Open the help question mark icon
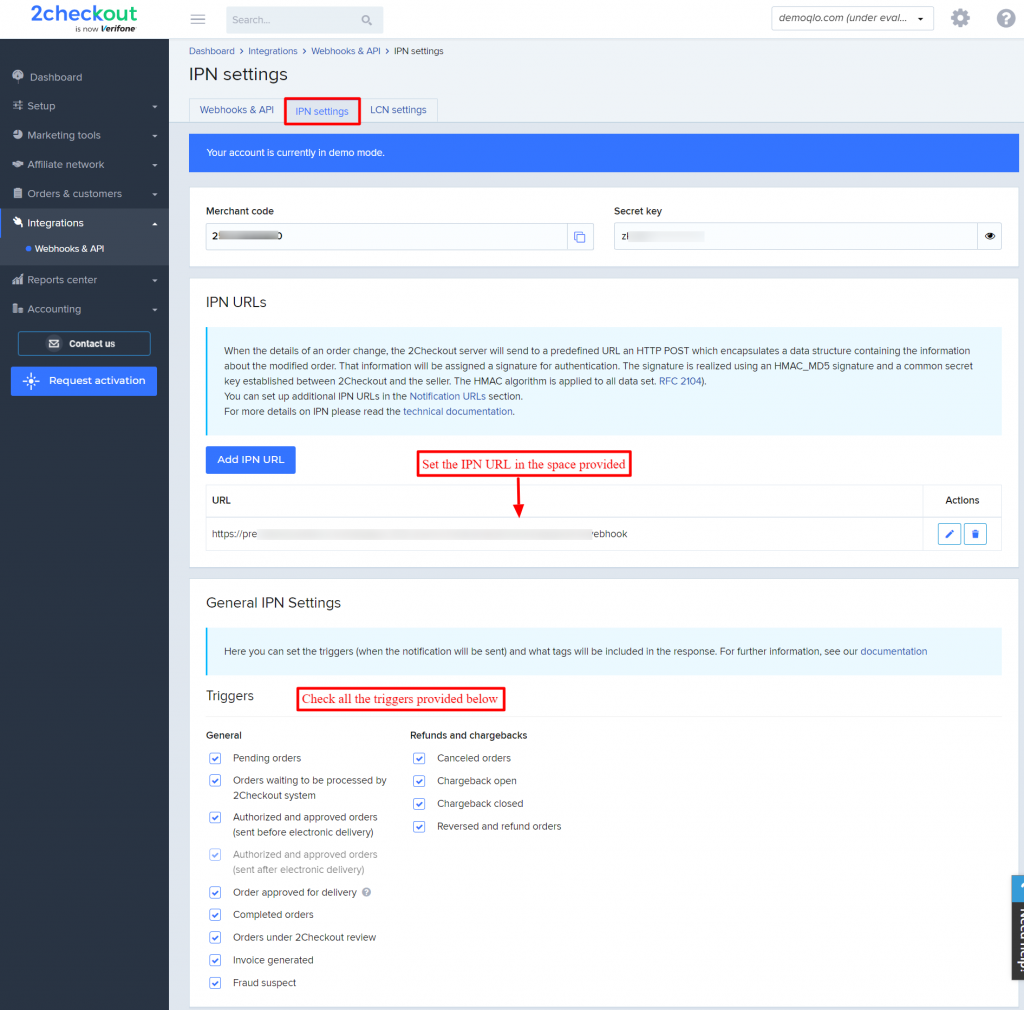The height and width of the screenshot is (1010, 1024). 1006,18
